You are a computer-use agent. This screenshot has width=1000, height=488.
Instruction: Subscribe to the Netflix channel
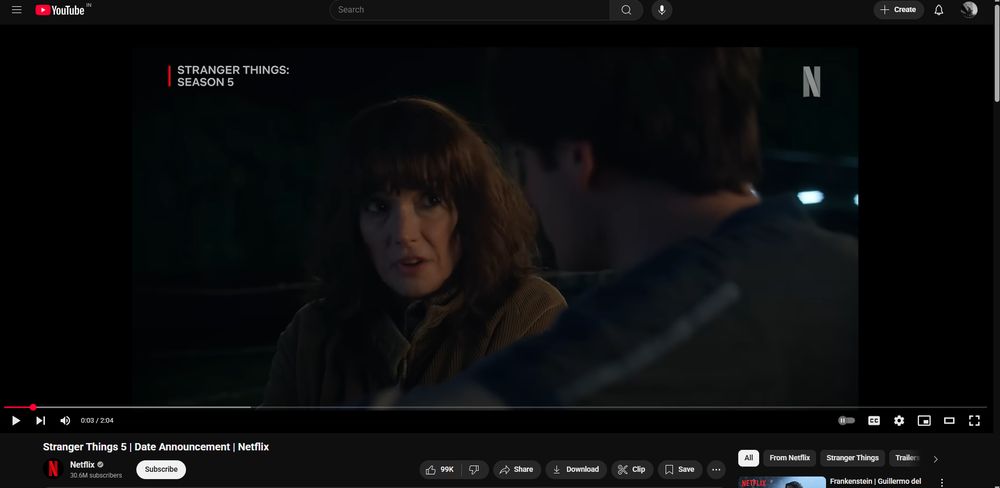click(161, 470)
